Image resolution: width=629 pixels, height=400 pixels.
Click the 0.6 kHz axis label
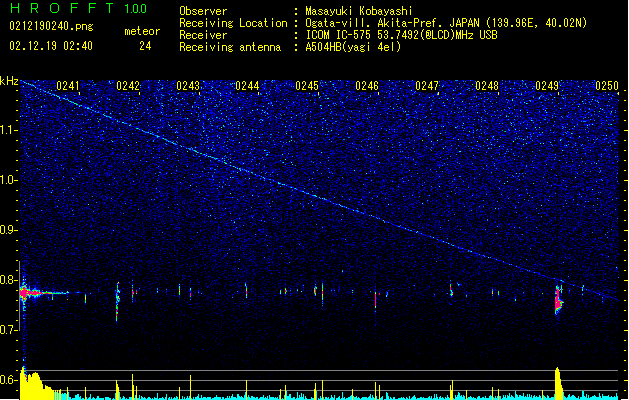[8, 380]
